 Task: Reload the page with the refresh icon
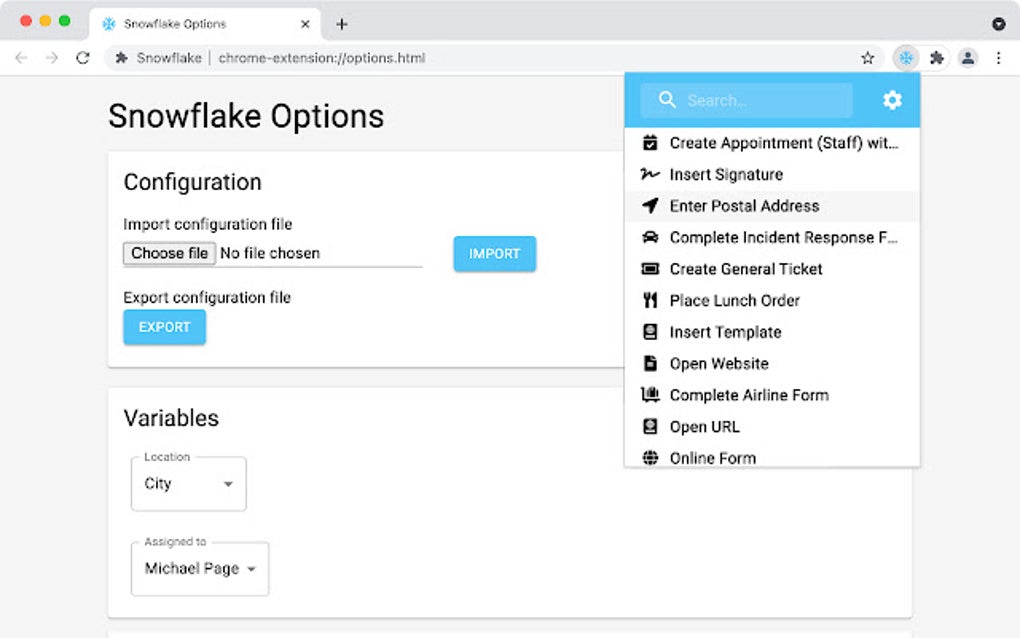tap(83, 58)
